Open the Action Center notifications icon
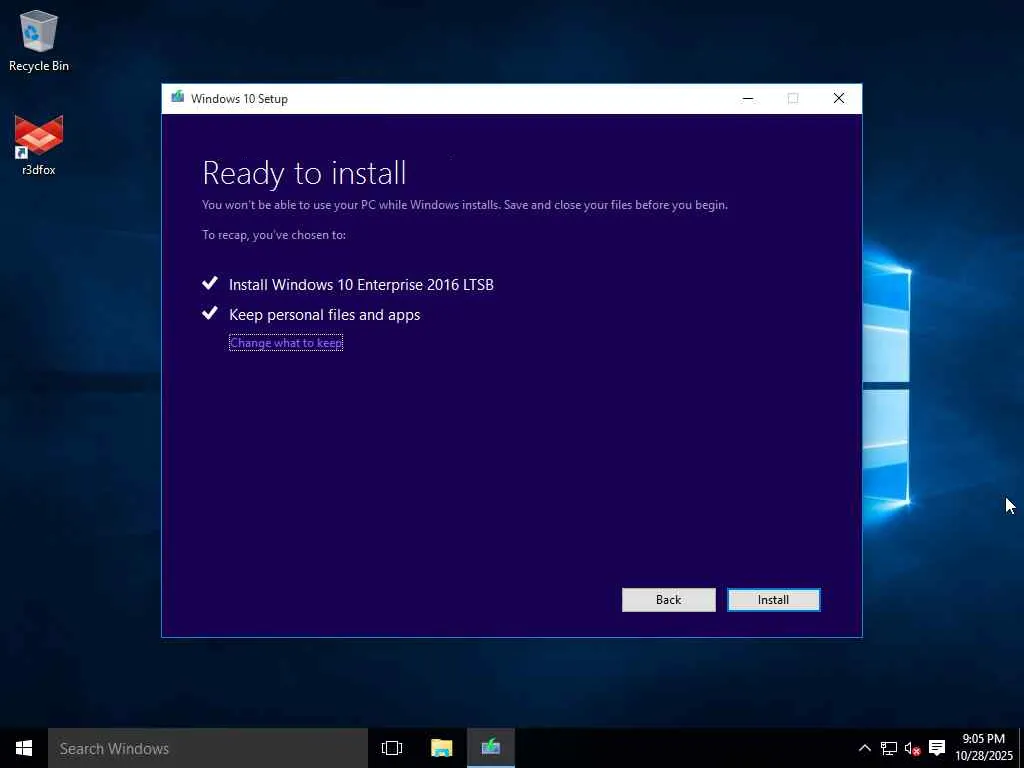Viewport: 1024px width, 768px height. [x=936, y=748]
